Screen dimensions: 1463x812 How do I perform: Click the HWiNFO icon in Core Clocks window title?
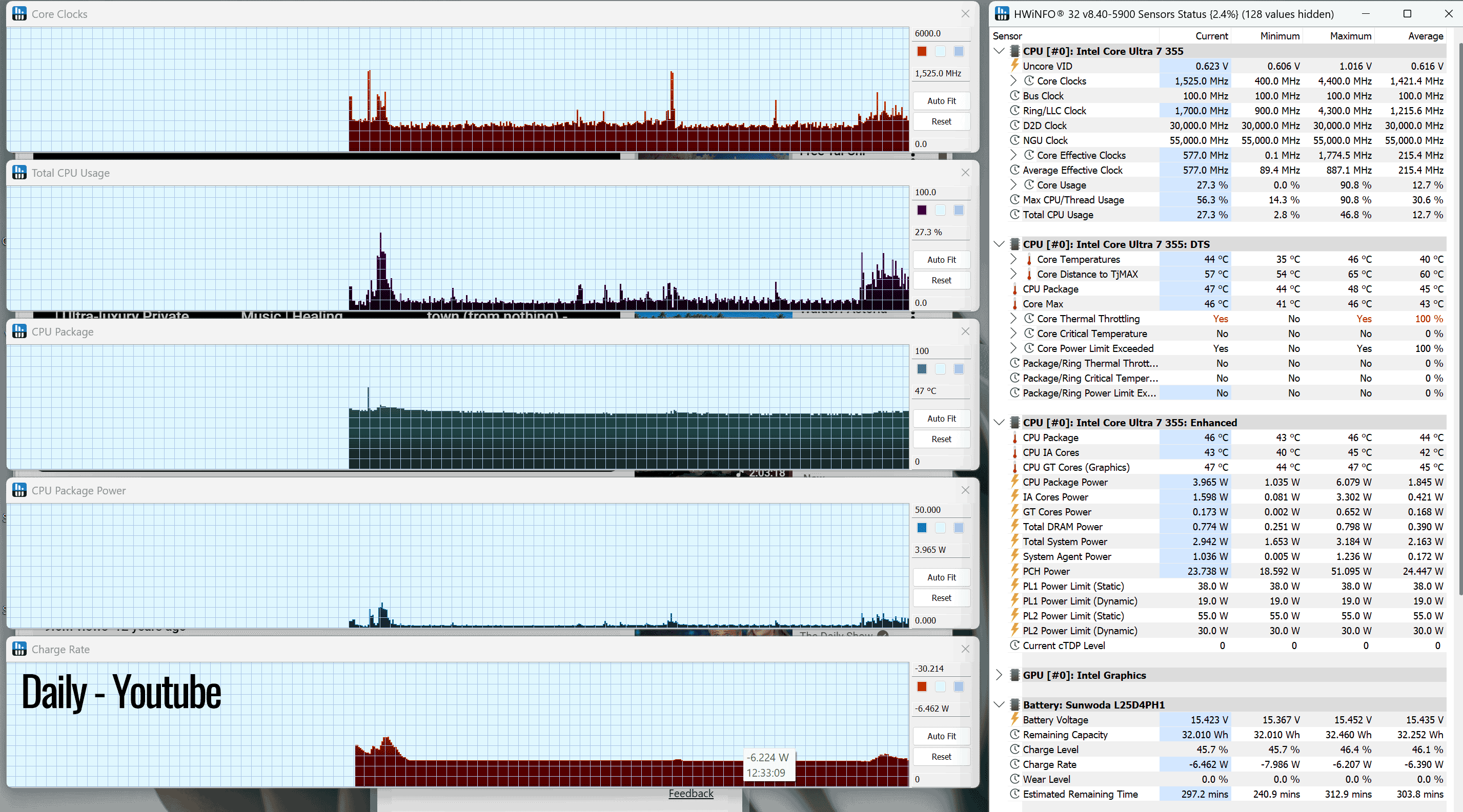point(19,14)
